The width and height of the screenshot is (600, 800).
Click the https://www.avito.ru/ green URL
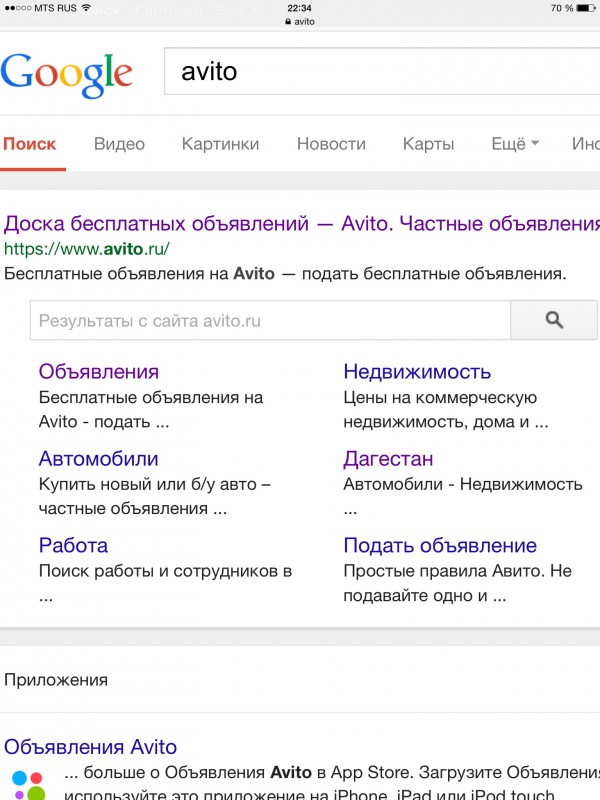pos(86,248)
